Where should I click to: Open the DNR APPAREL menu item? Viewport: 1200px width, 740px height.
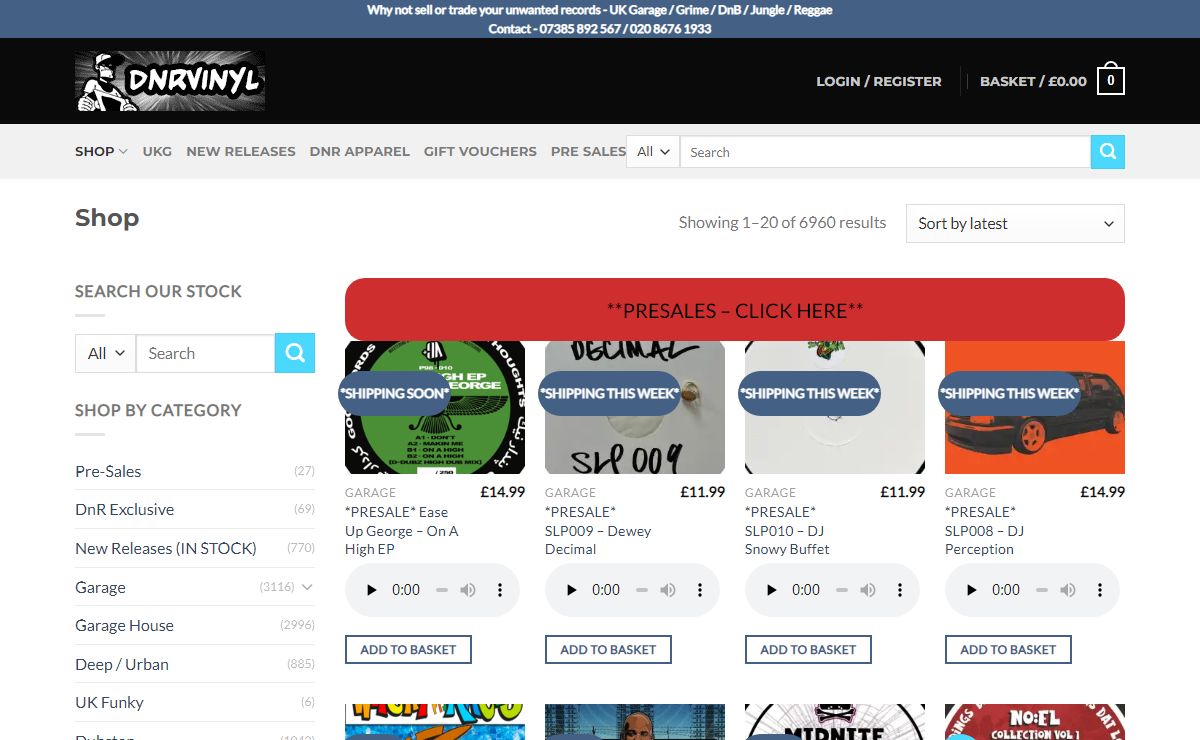click(x=360, y=152)
